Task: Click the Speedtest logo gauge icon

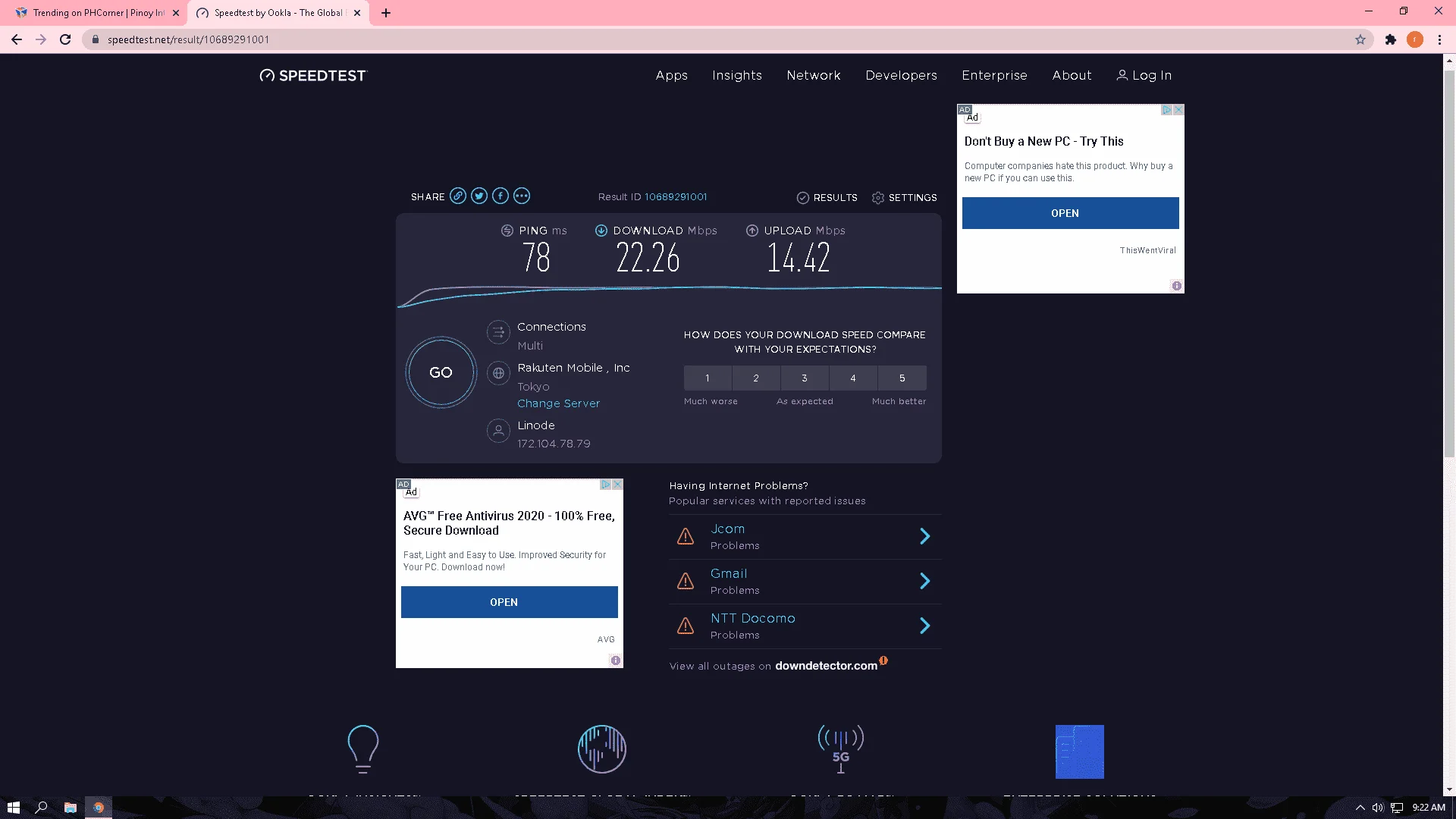Action: pos(267,75)
